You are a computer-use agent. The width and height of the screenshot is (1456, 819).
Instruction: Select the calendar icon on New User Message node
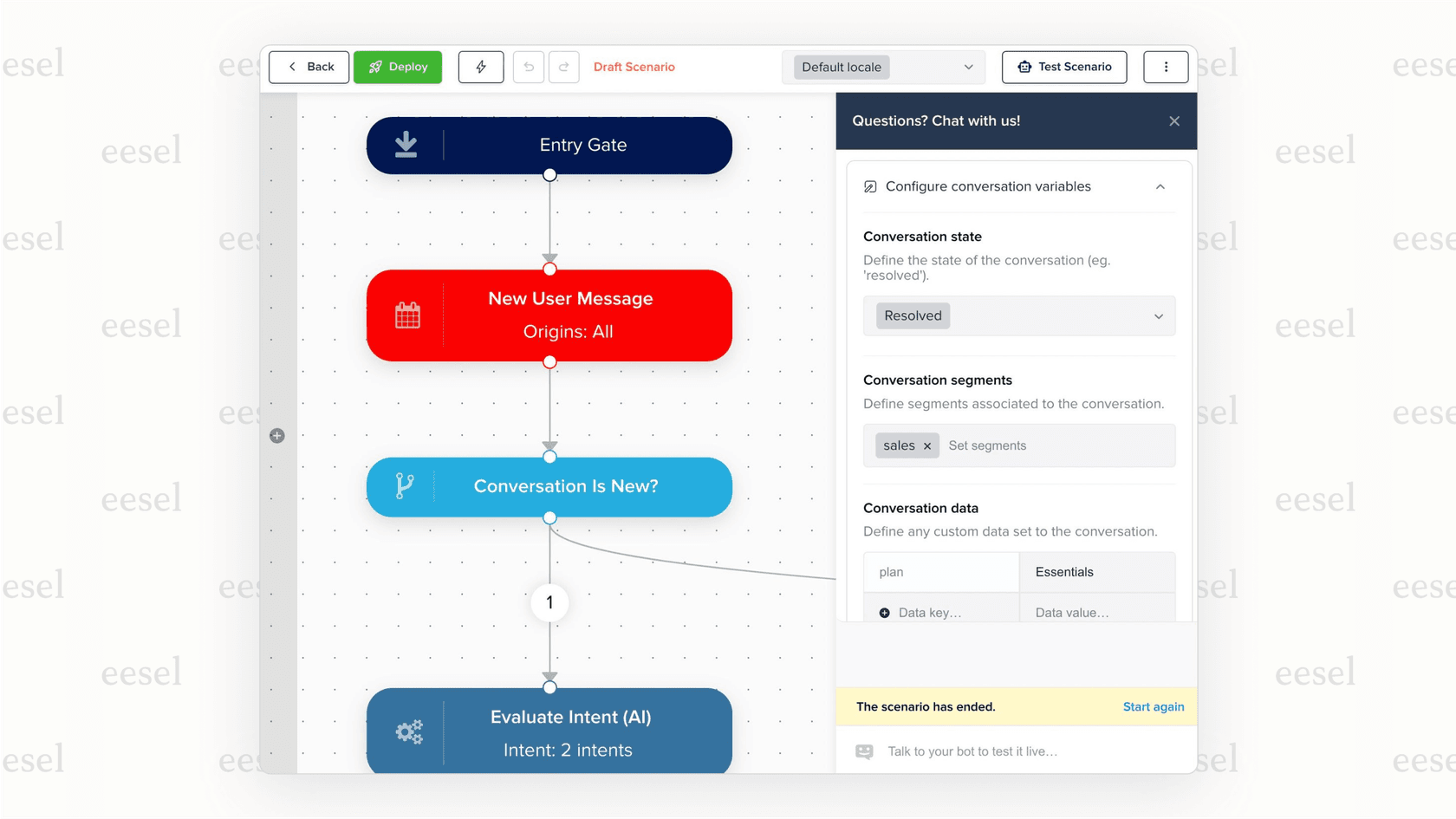click(x=407, y=315)
